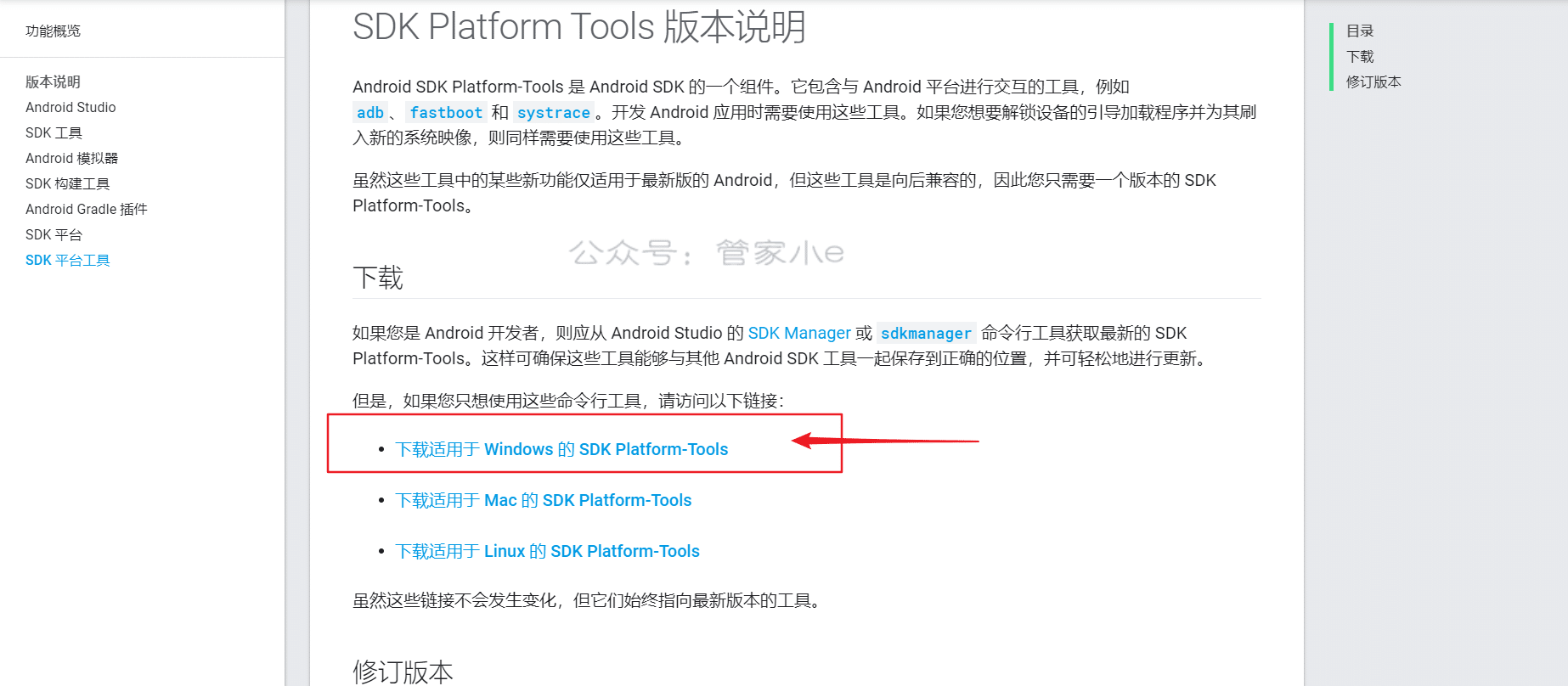This screenshot has width=1568, height=686.
Task: Open the SDK Manager link
Action: click(x=799, y=334)
